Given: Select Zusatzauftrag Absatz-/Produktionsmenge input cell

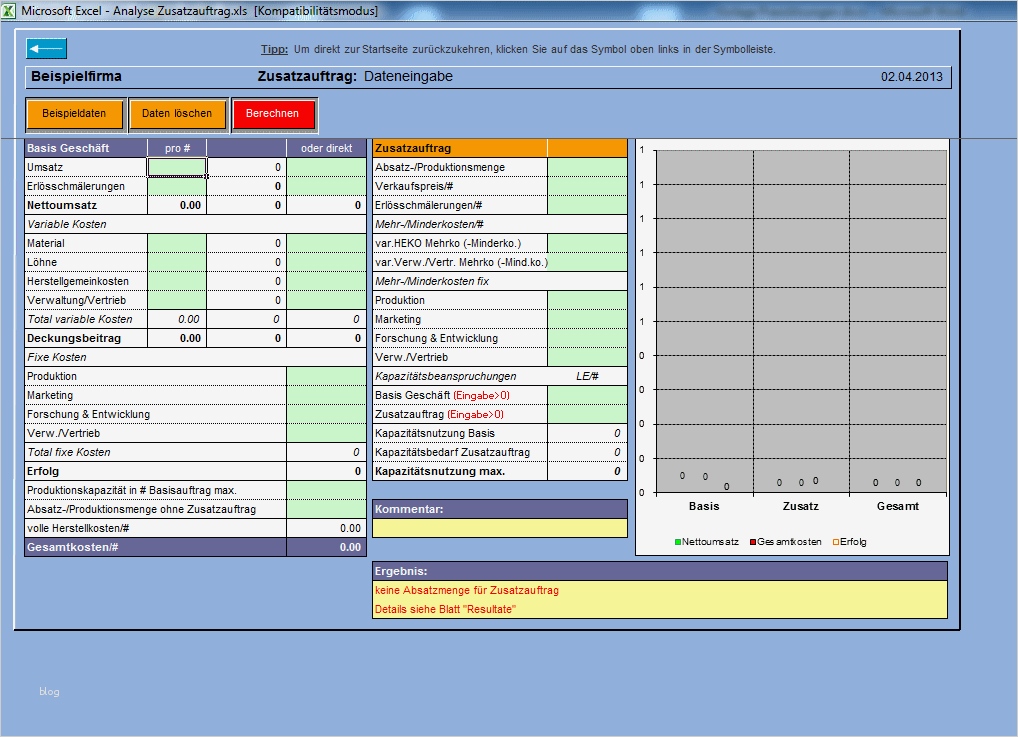Looking at the screenshot, I should click(588, 167).
